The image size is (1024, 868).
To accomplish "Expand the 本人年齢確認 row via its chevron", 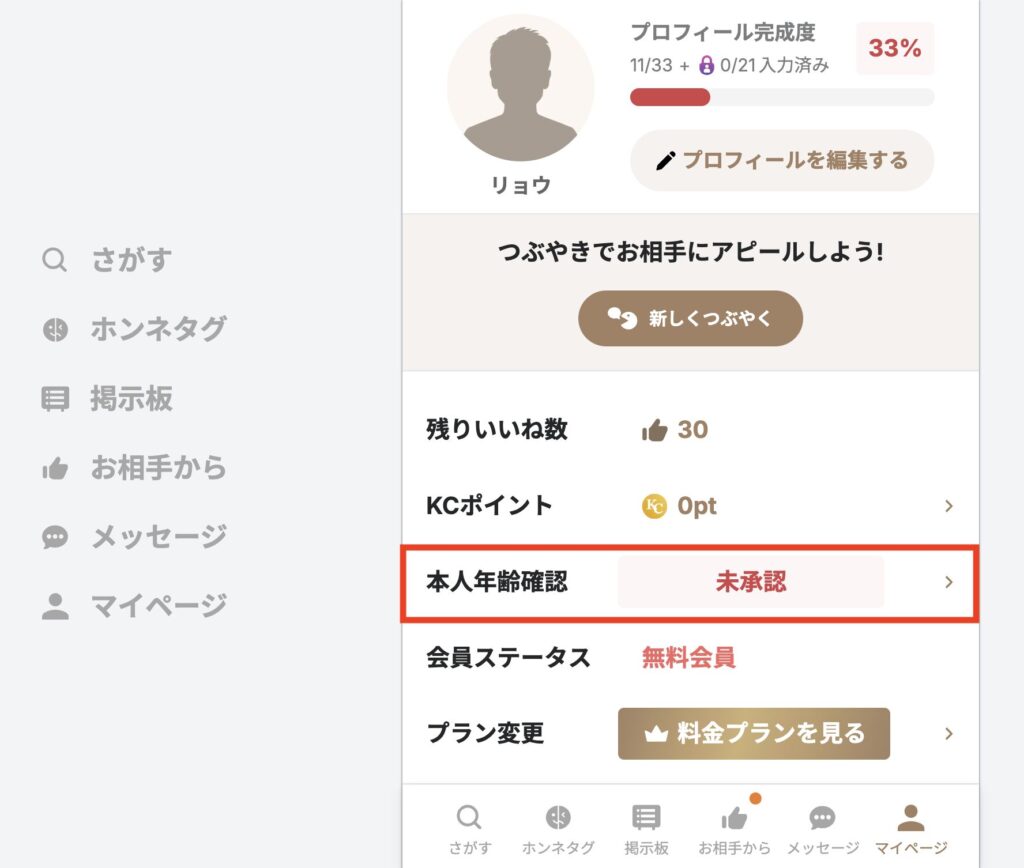I will 948,582.
